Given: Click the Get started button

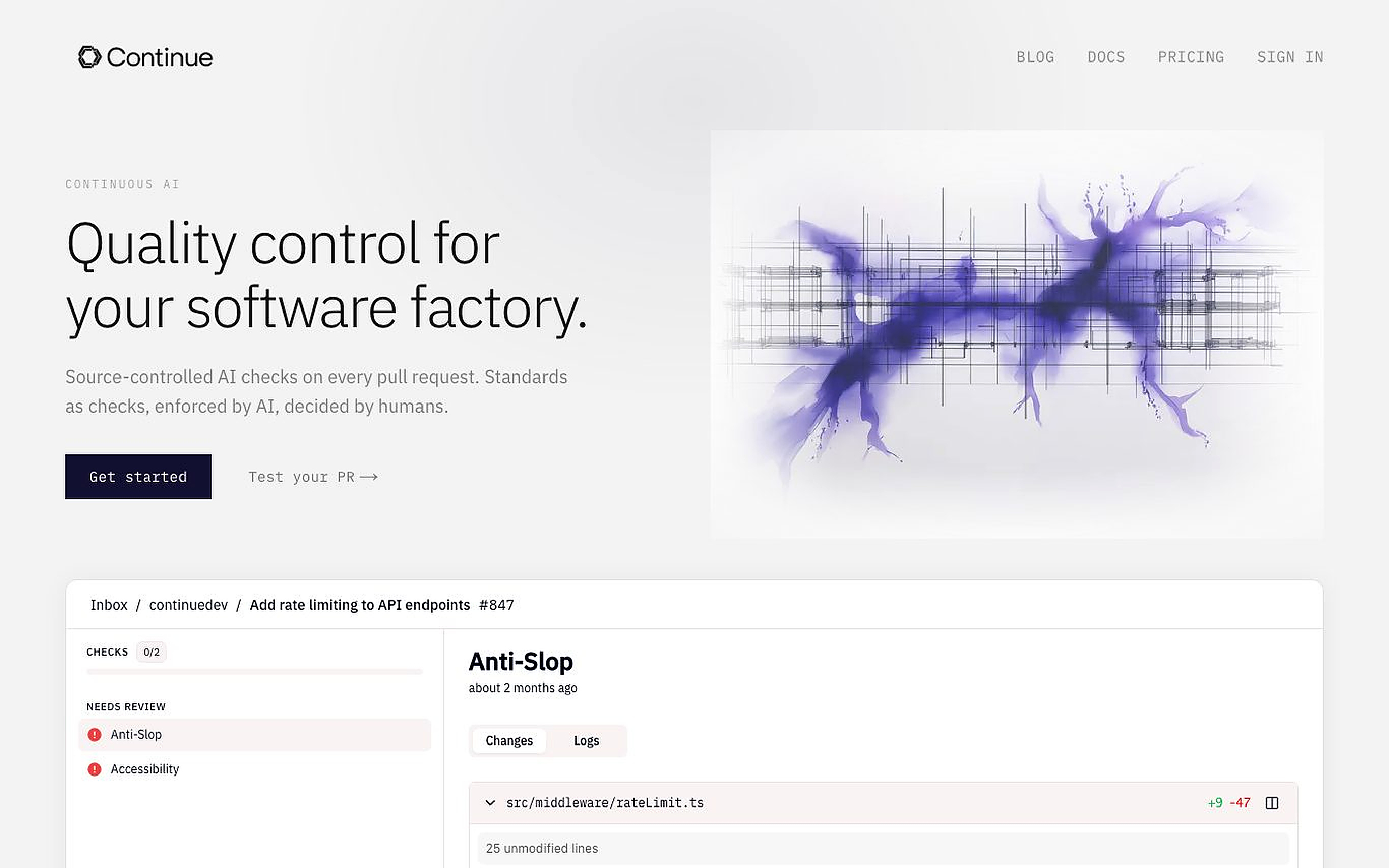Looking at the screenshot, I should click(138, 477).
